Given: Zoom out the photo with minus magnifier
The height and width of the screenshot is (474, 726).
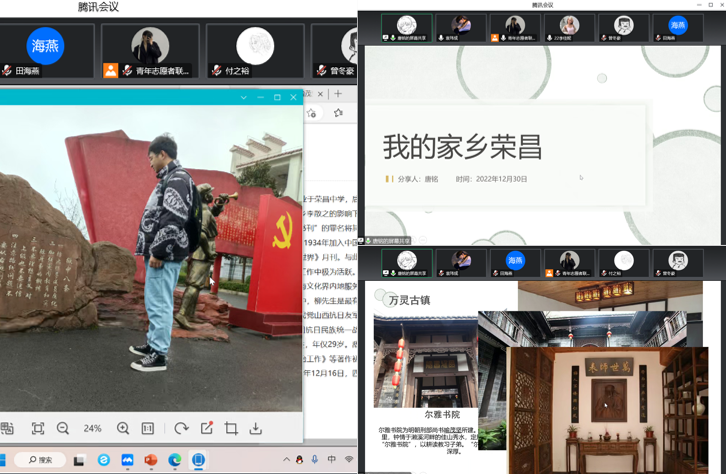Looking at the screenshot, I should click(63, 428).
